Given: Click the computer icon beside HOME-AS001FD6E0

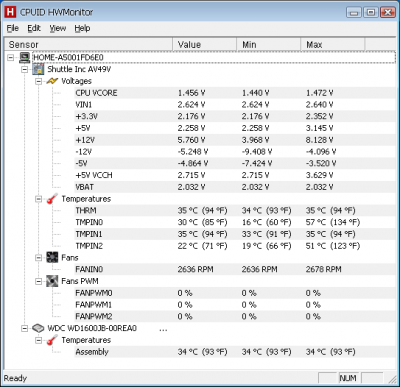Looking at the screenshot, I should pos(24,57).
